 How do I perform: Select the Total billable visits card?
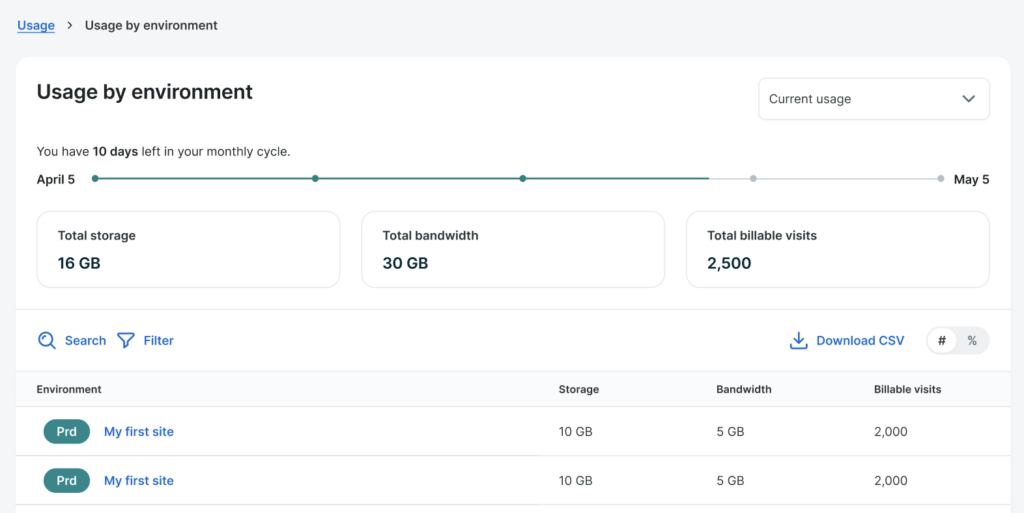[837, 249]
